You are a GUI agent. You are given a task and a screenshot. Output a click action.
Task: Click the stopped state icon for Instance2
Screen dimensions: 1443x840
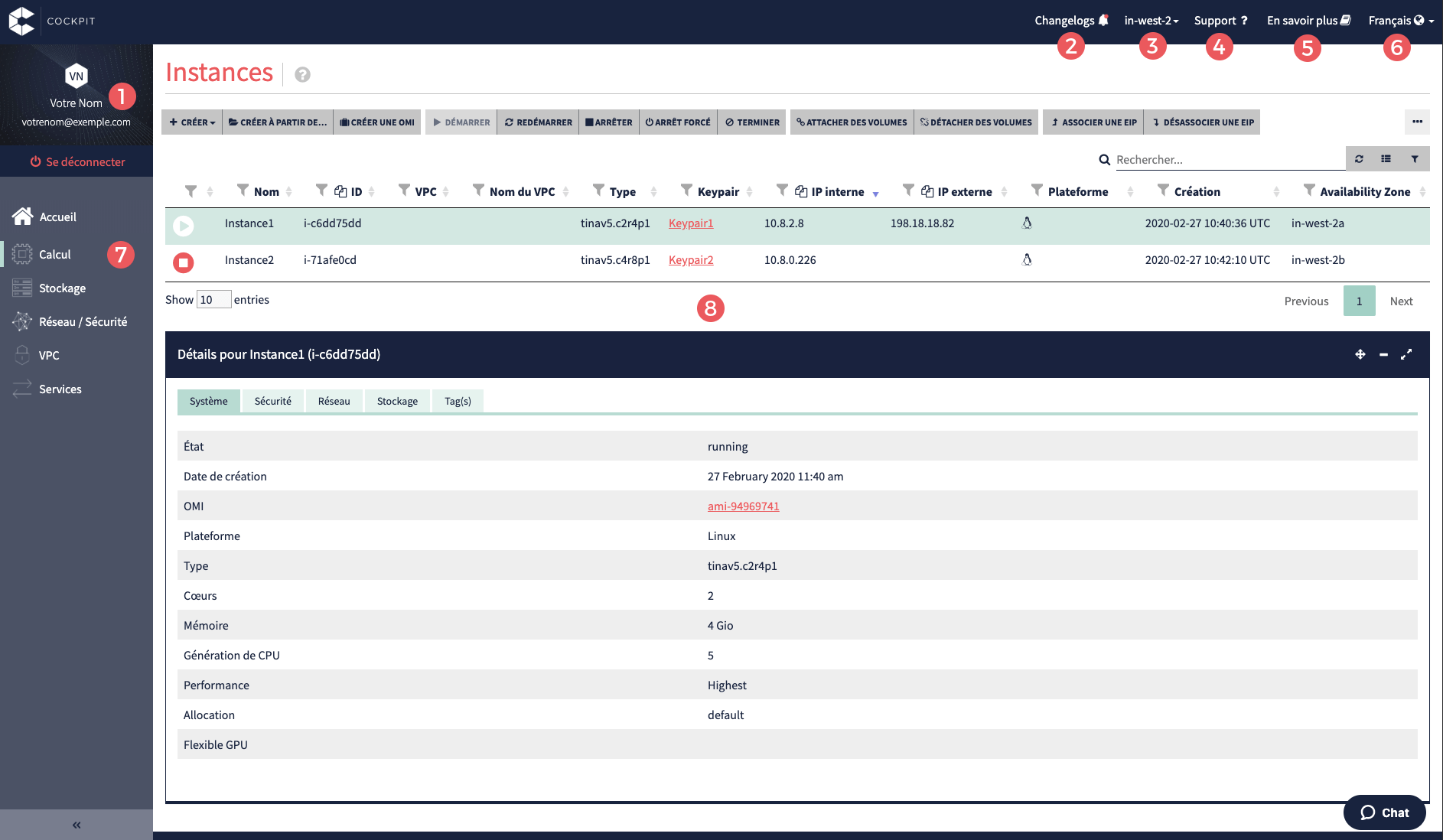point(183,262)
